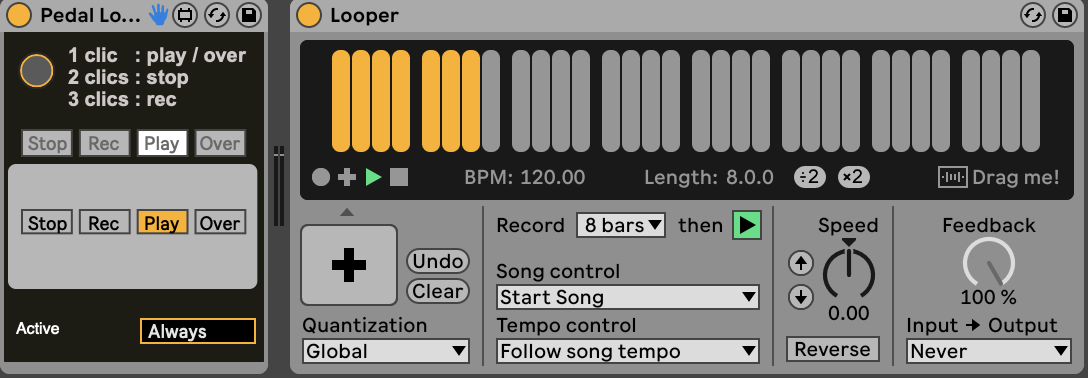Toggle the Reverse button
1088x378 pixels.
[x=833, y=349]
